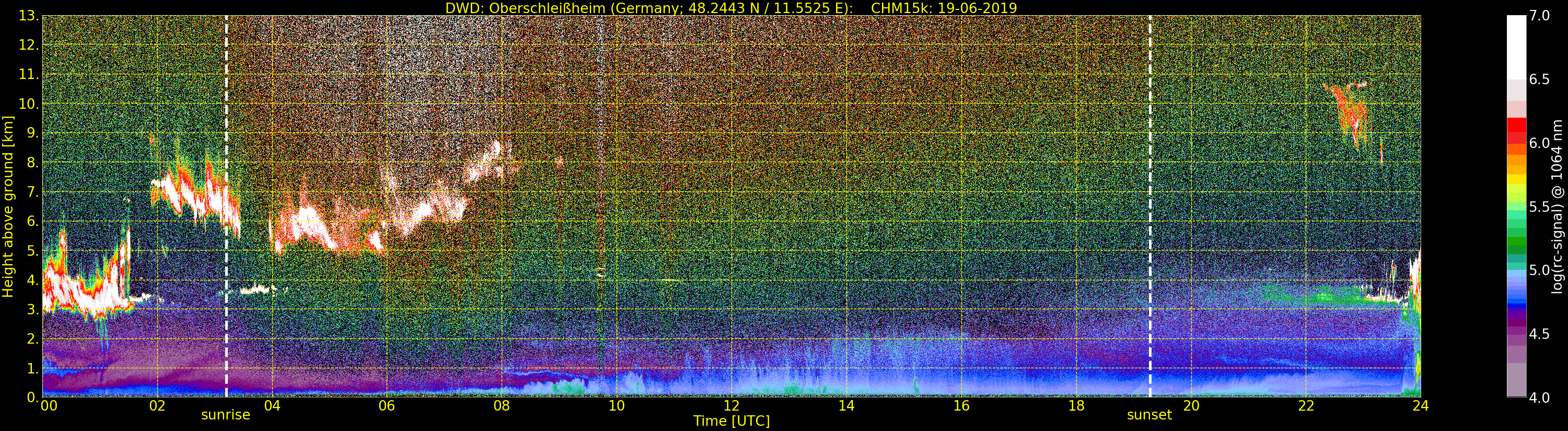Click the '10' time axis tick label
The height and width of the screenshot is (431, 1568).
point(617,405)
